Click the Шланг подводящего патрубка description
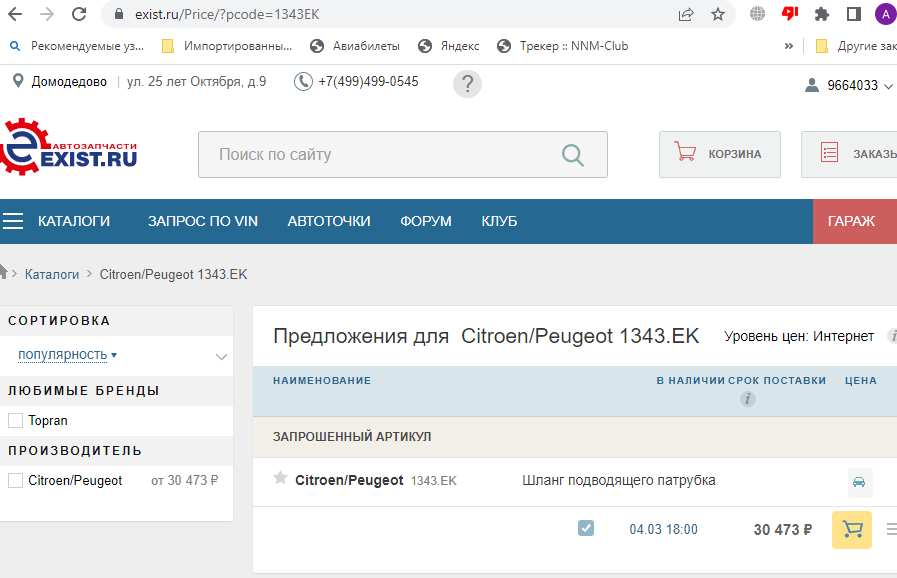This screenshot has height=578, width=897. (618, 480)
